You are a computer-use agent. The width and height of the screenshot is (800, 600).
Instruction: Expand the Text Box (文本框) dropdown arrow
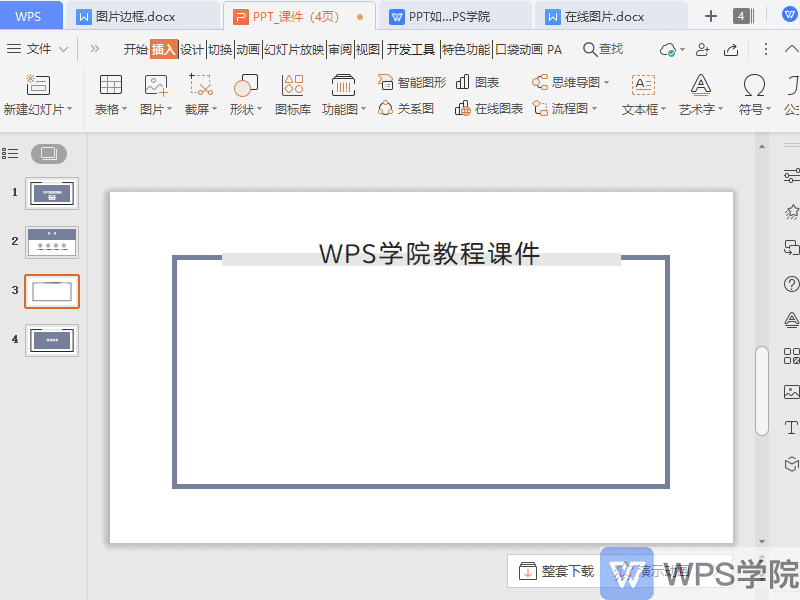[x=663, y=109]
